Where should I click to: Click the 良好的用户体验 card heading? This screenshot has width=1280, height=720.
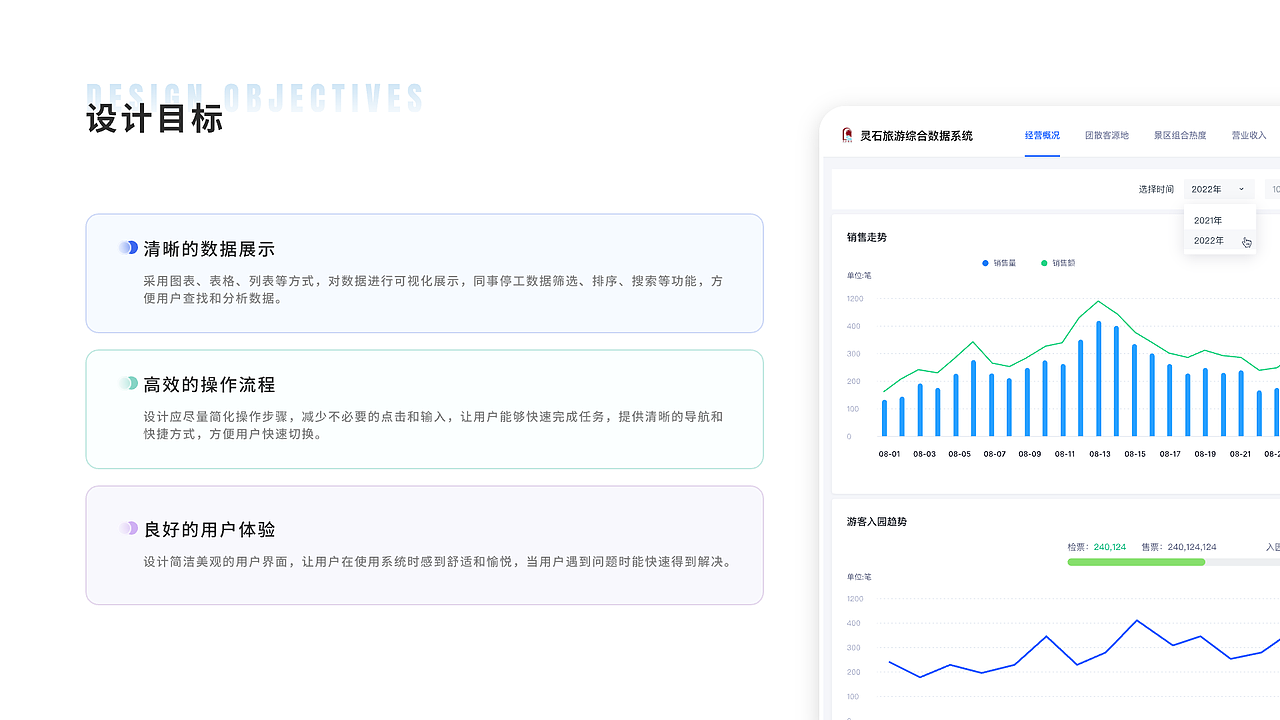[209, 530]
